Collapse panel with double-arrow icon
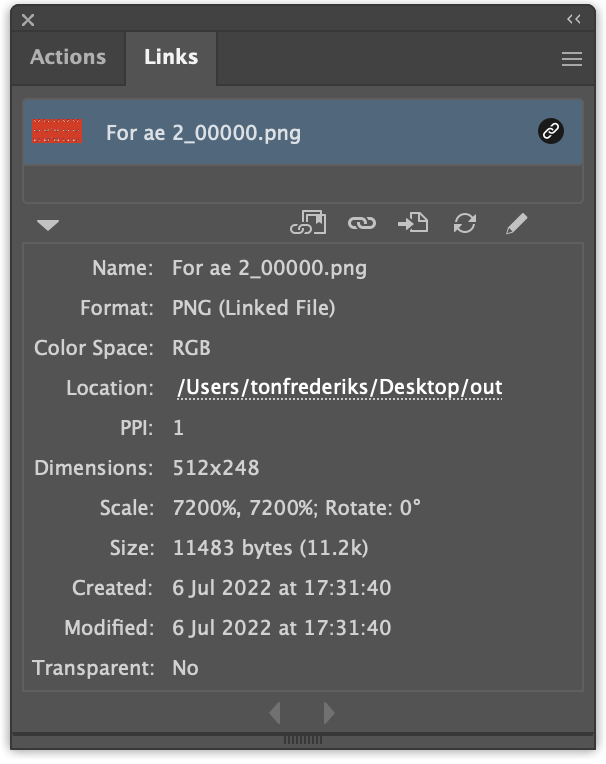The image size is (606, 764). pyautogui.click(x=573, y=19)
